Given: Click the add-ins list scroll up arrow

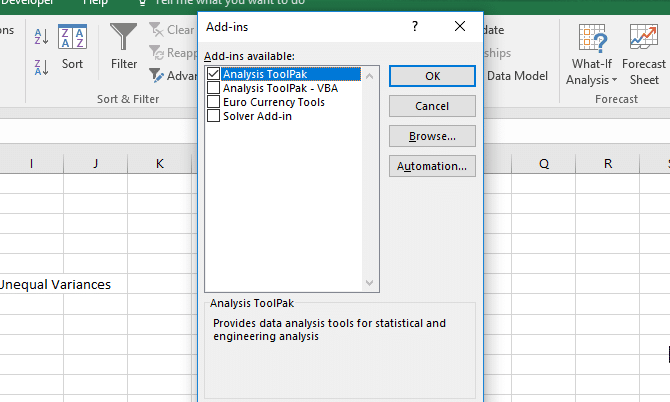Looking at the screenshot, I should (x=370, y=76).
